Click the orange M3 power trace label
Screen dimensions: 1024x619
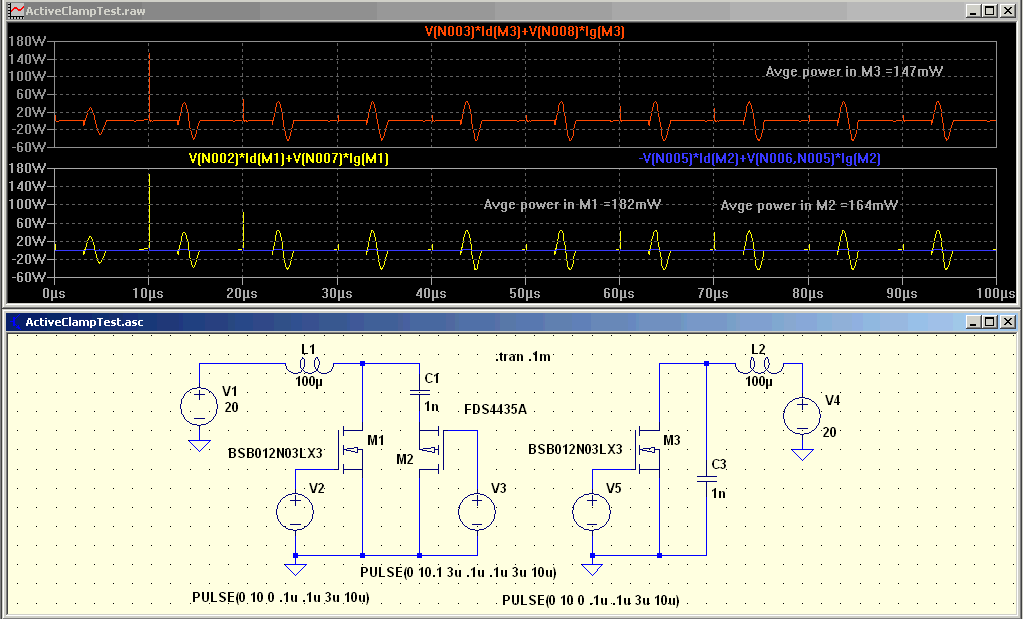click(x=524, y=31)
